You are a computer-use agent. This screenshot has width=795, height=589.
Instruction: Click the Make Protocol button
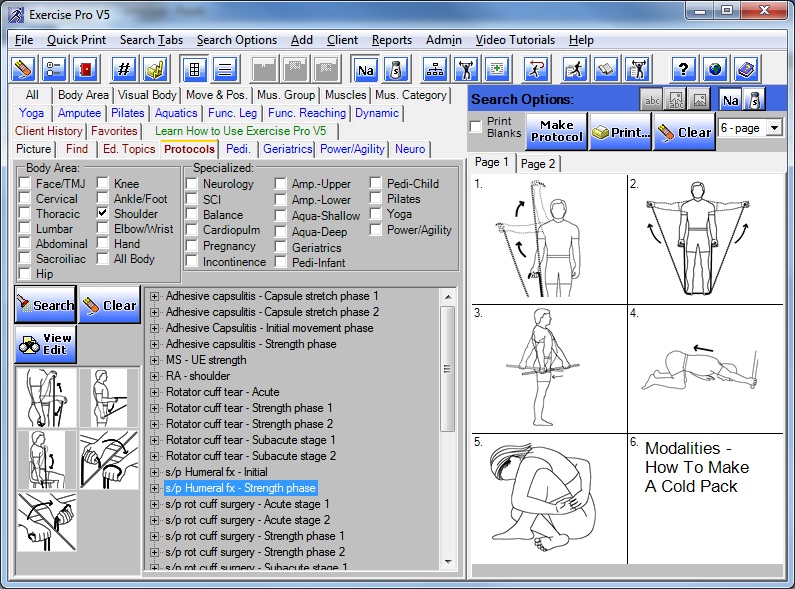557,131
